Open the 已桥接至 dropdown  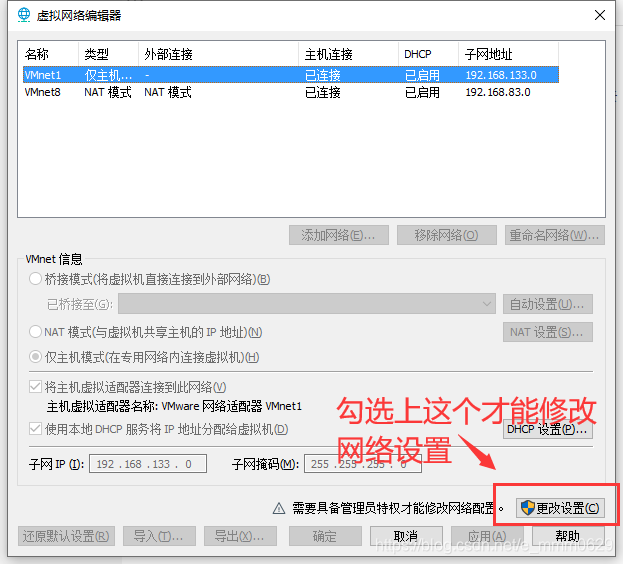(307, 304)
